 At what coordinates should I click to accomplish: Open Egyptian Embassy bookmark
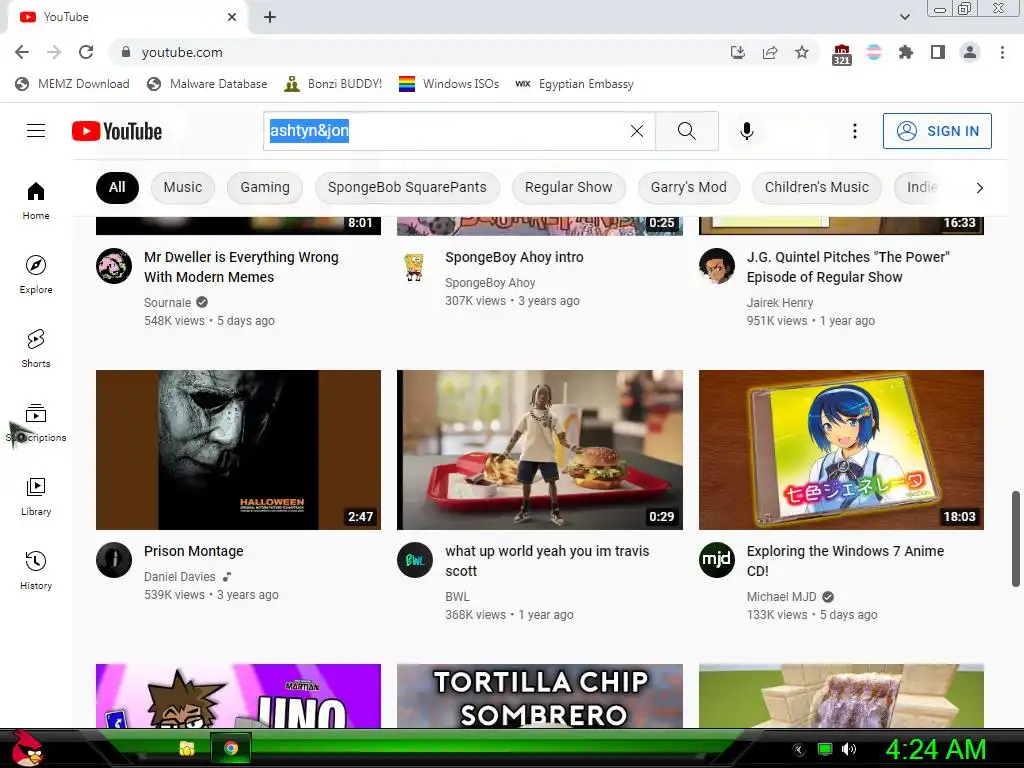(x=574, y=84)
